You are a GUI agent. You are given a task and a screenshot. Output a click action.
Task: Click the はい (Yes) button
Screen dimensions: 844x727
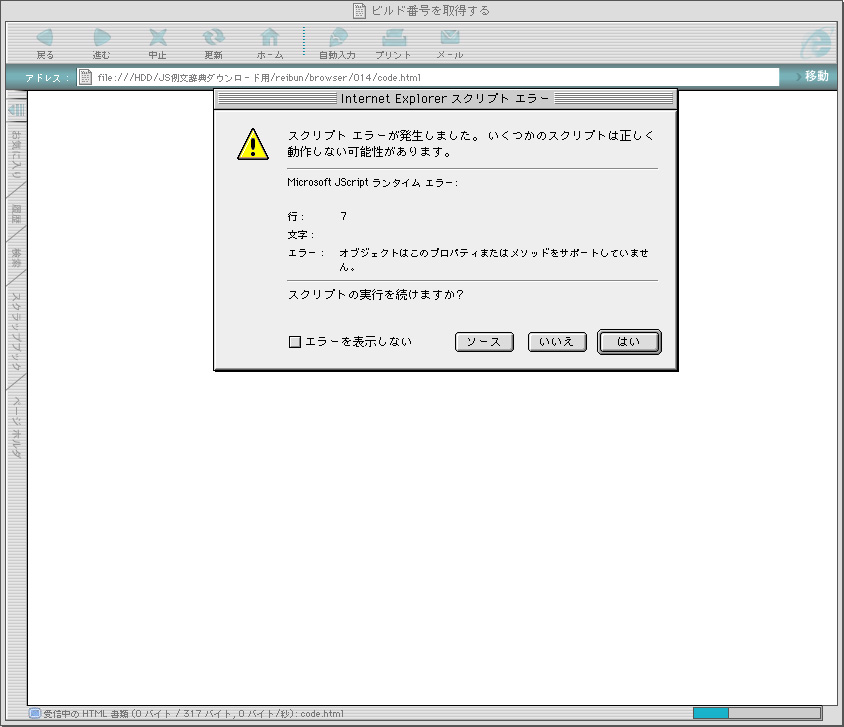point(629,342)
